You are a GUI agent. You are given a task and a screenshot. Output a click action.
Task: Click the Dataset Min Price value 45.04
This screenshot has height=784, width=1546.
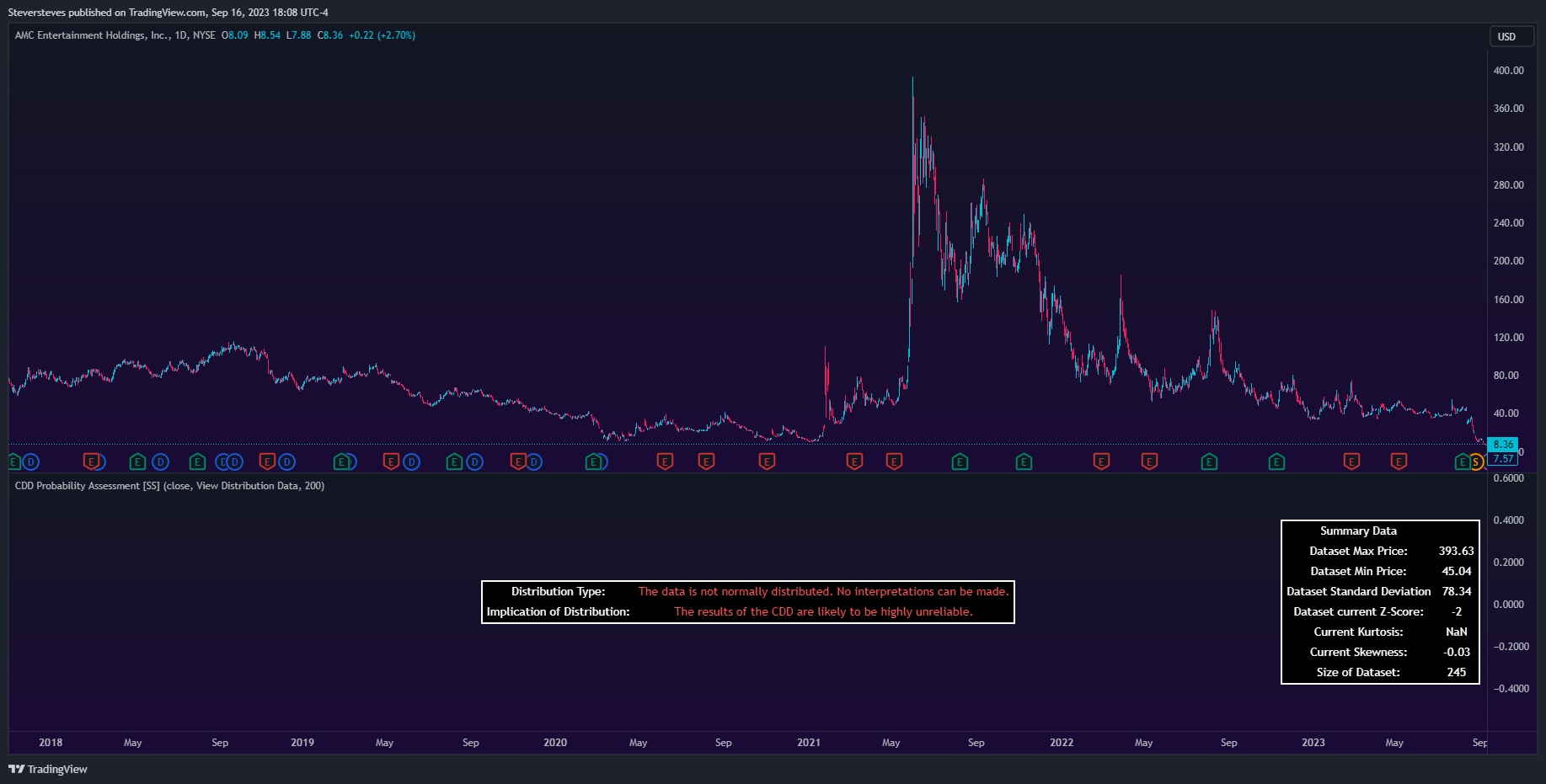(x=1457, y=572)
